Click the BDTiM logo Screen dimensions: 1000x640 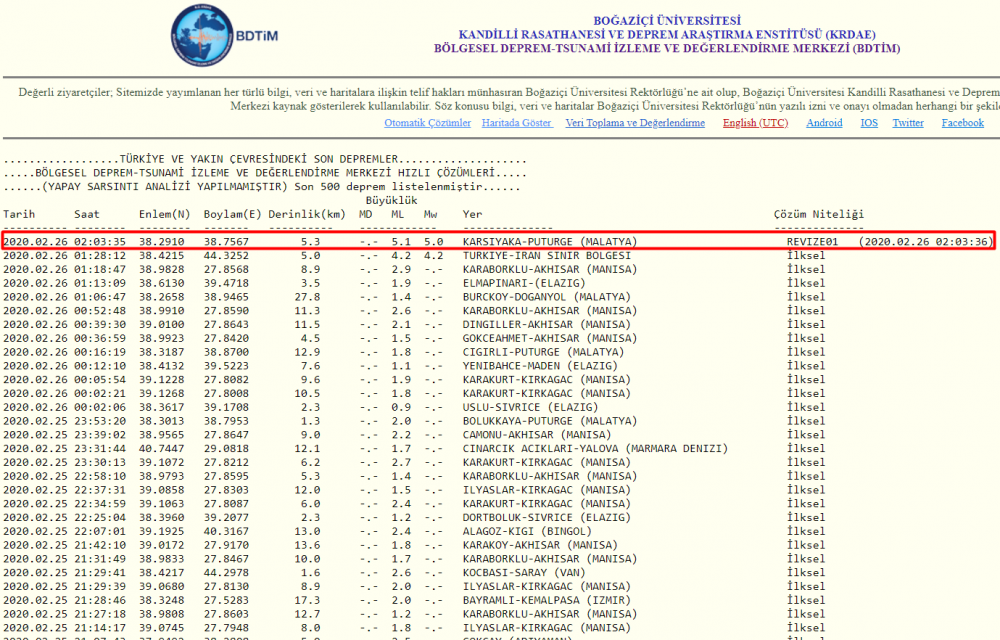[x=213, y=36]
